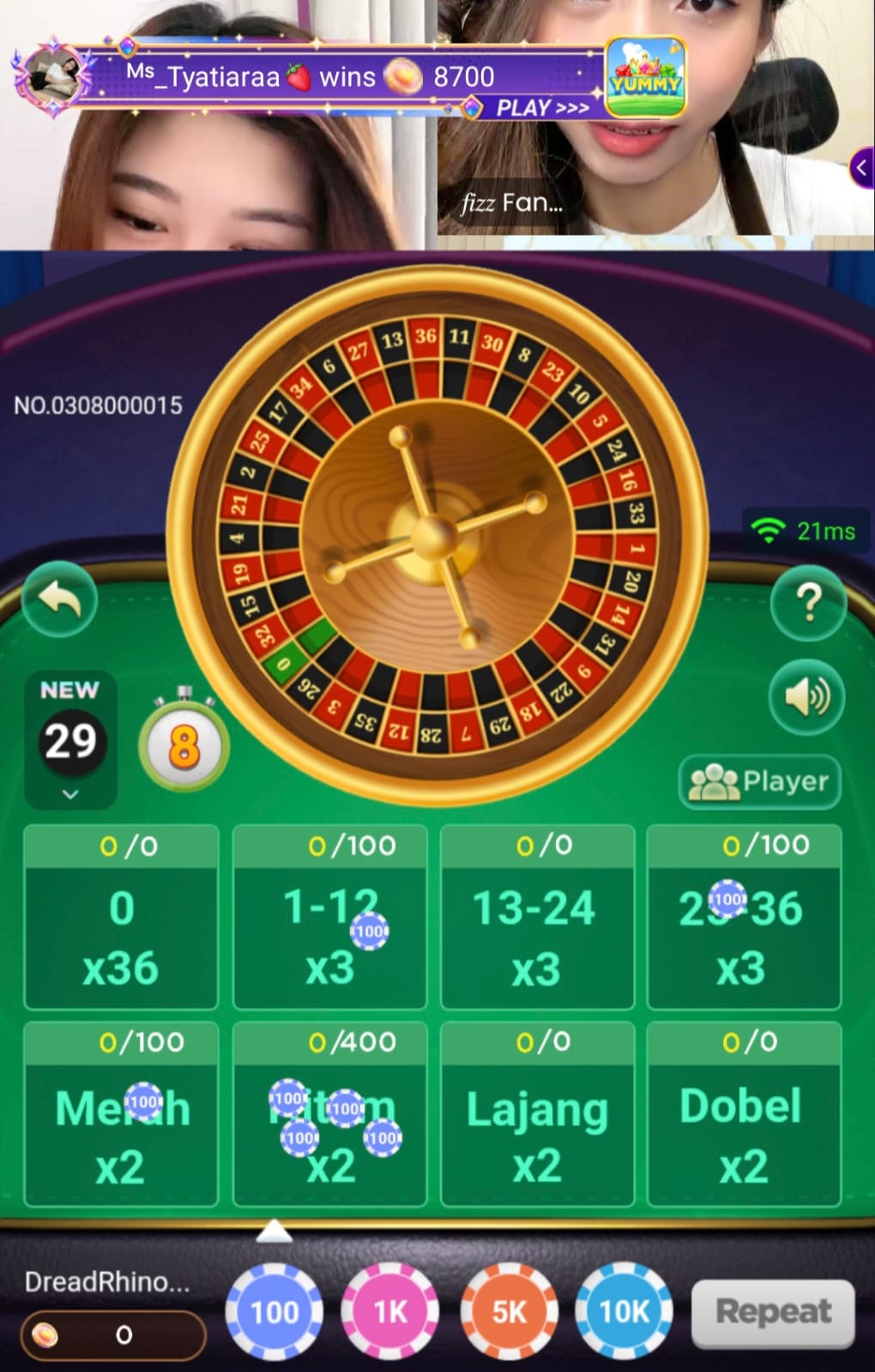Tap the green back arrow icon
The width and height of the screenshot is (875, 1372).
pyautogui.click(x=59, y=599)
